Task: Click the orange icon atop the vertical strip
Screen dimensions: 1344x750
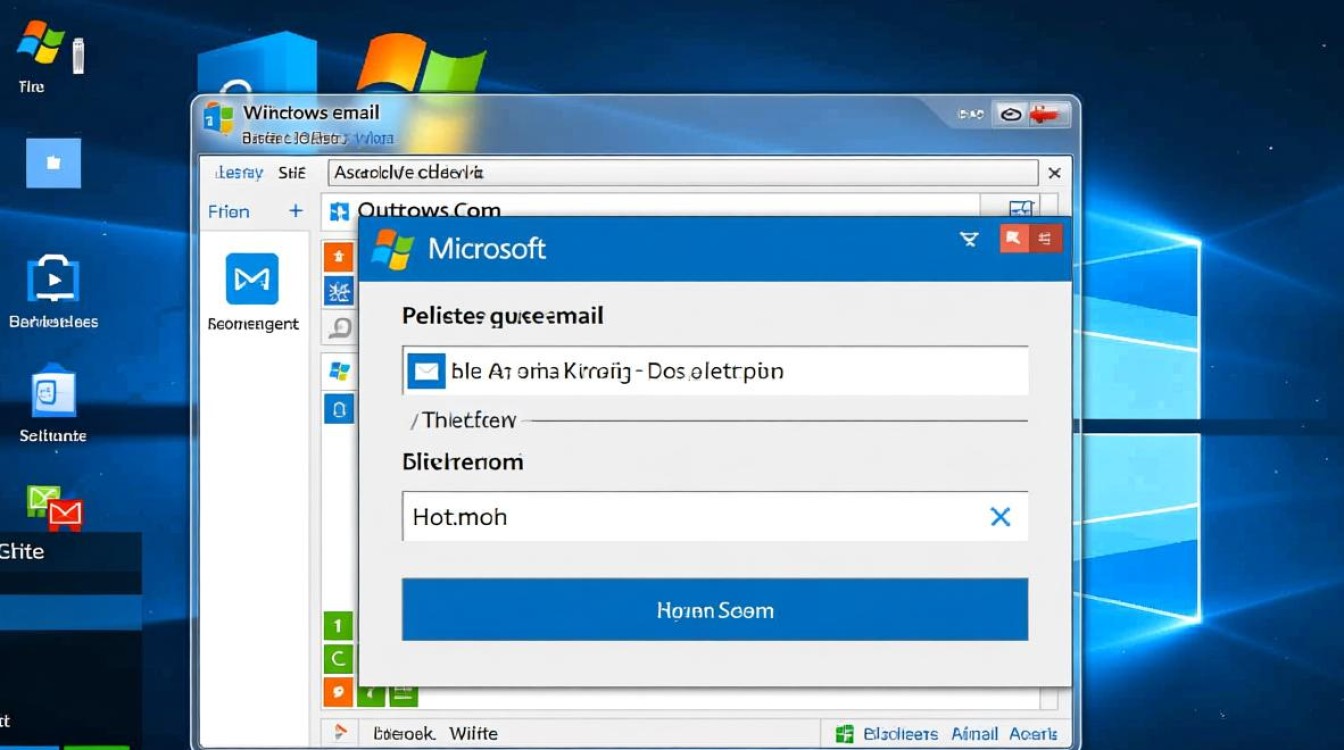Action: (x=339, y=257)
